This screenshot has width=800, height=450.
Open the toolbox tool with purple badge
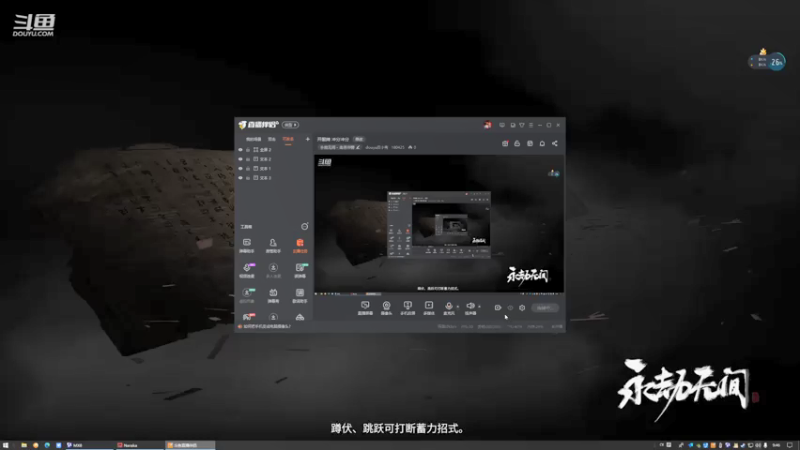point(247,270)
